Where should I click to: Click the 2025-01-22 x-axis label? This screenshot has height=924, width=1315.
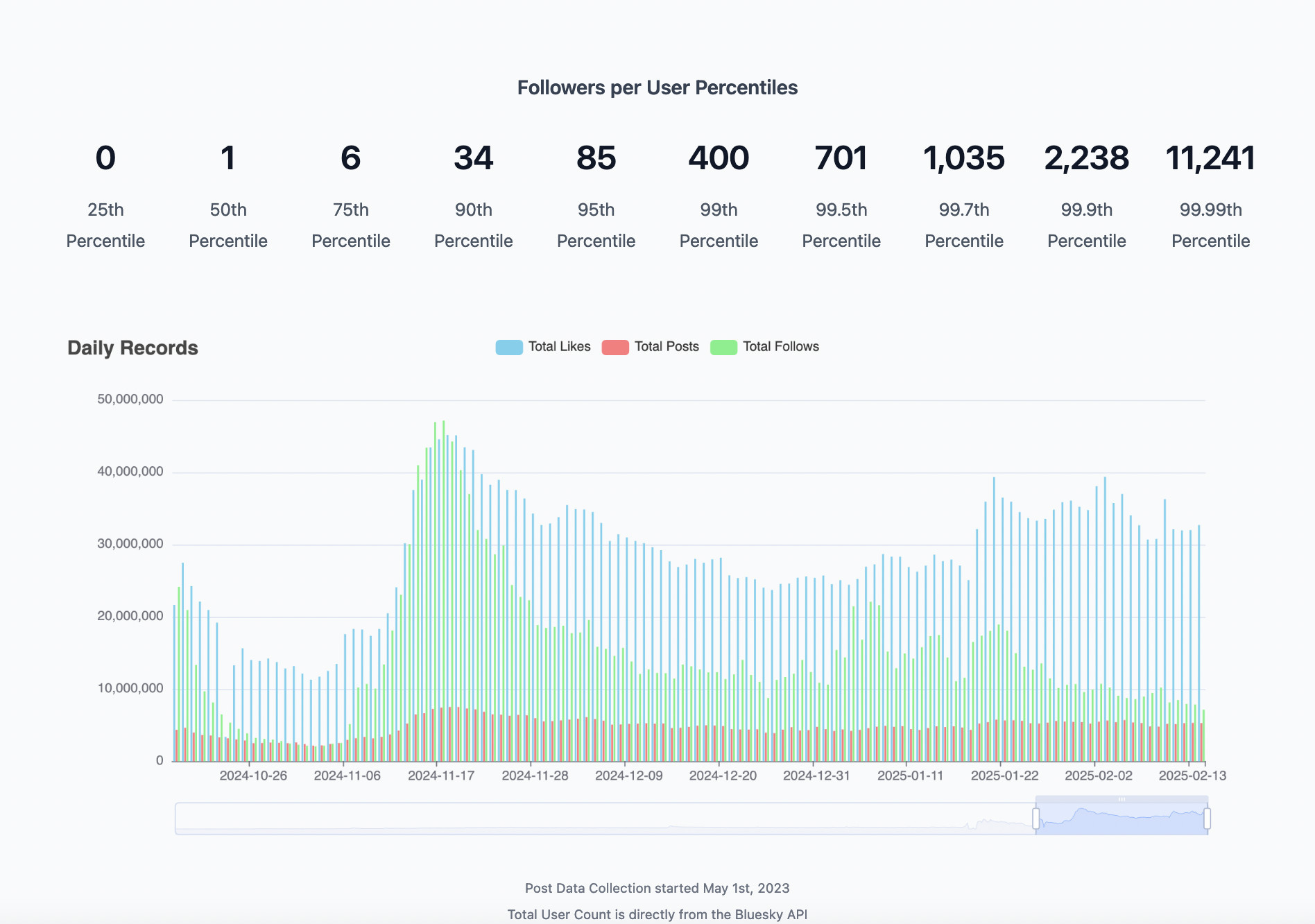click(x=1004, y=776)
